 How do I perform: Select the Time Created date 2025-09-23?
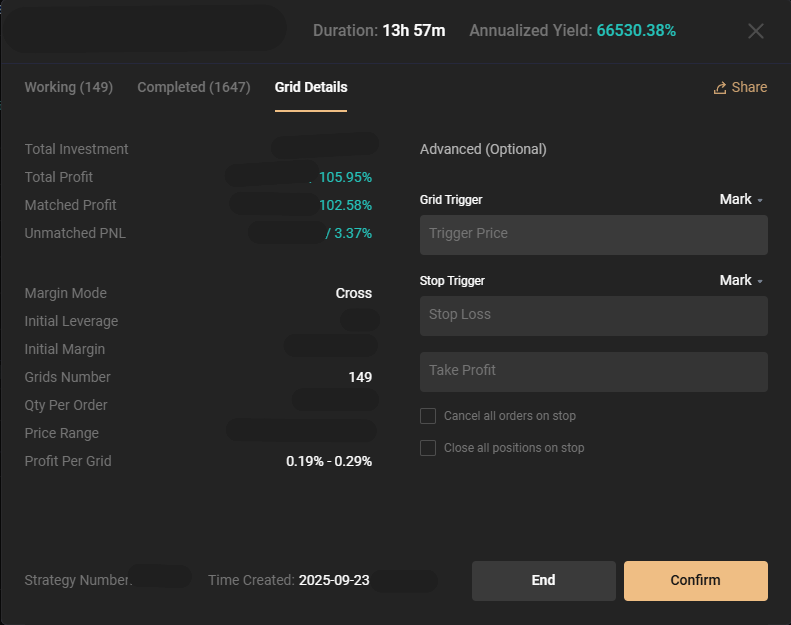(334, 581)
